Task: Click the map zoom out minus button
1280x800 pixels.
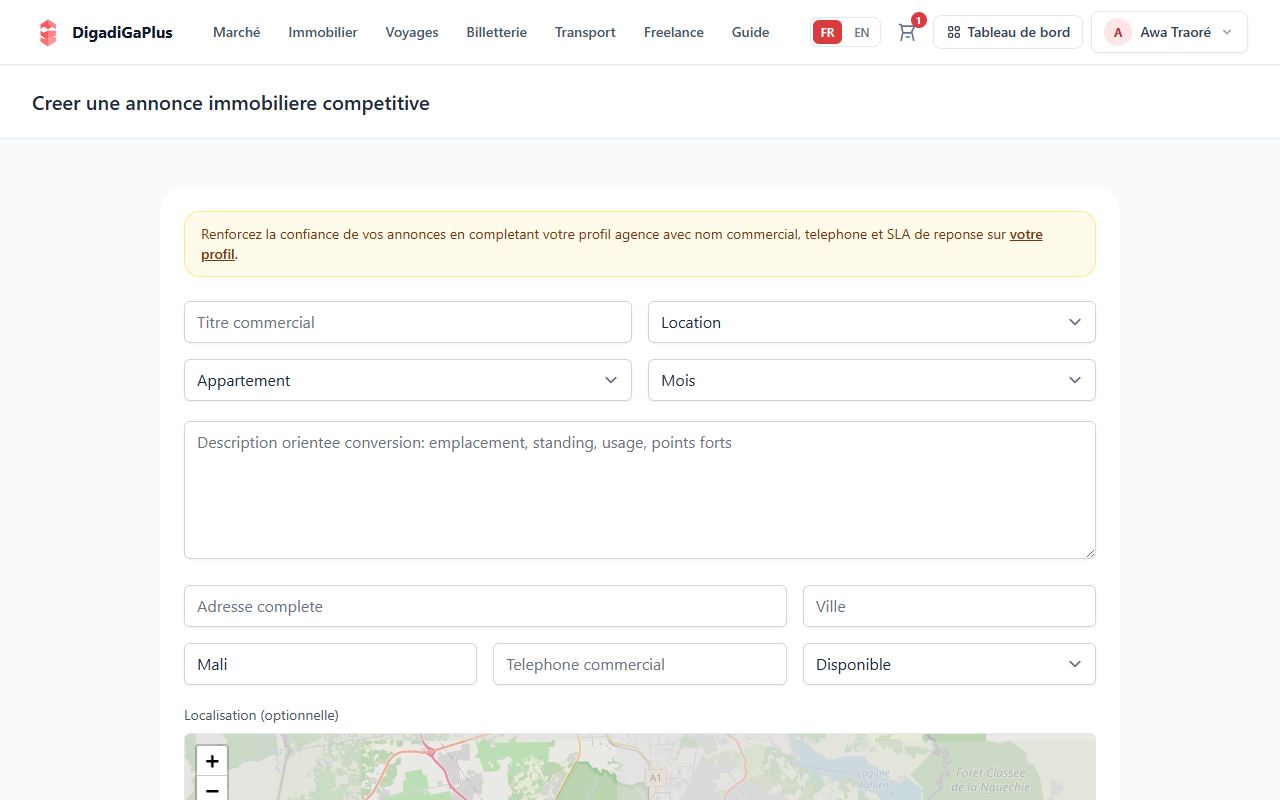Action: pyautogui.click(x=212, y=789)
